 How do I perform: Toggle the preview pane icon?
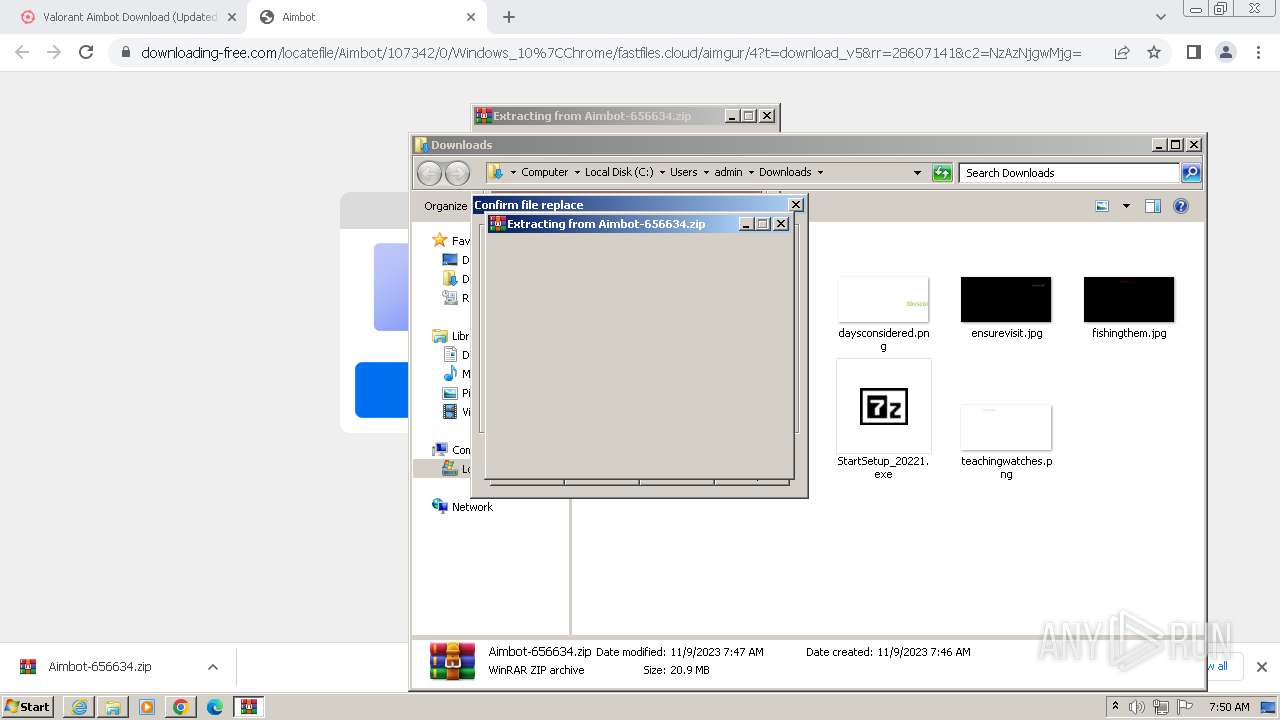point(1153,206)
